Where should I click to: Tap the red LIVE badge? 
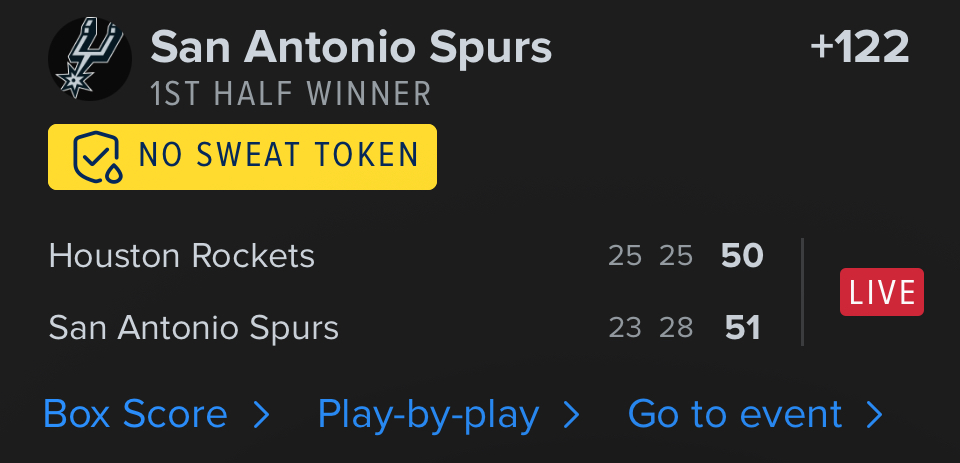(x=881, y=292)
